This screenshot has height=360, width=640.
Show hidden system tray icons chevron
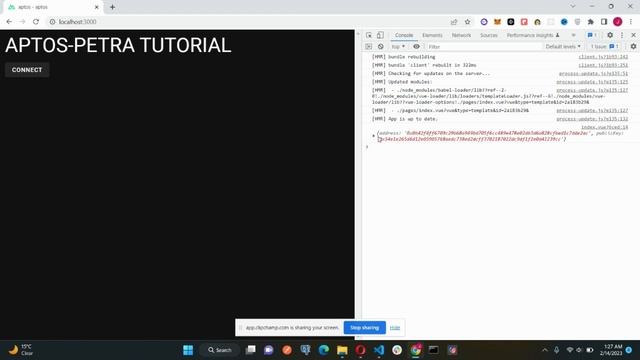(x=545, y=350)
